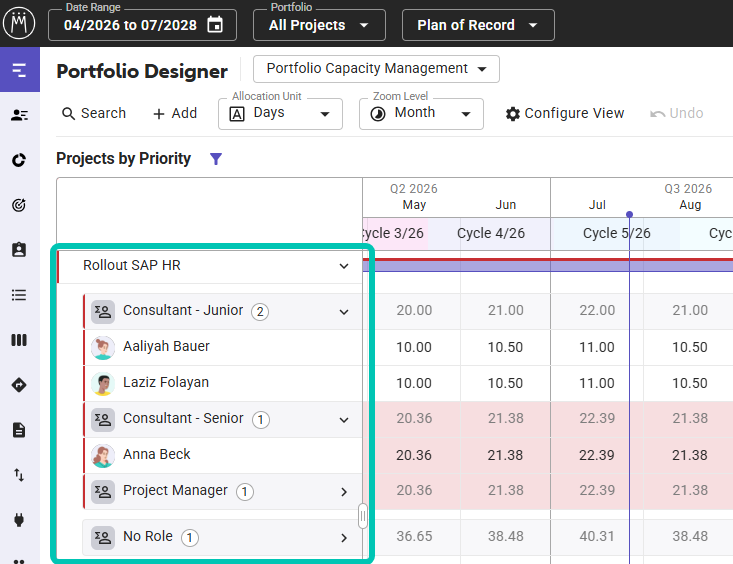Open the Portfolio Capacity Management dropdown

click(376, 69)
